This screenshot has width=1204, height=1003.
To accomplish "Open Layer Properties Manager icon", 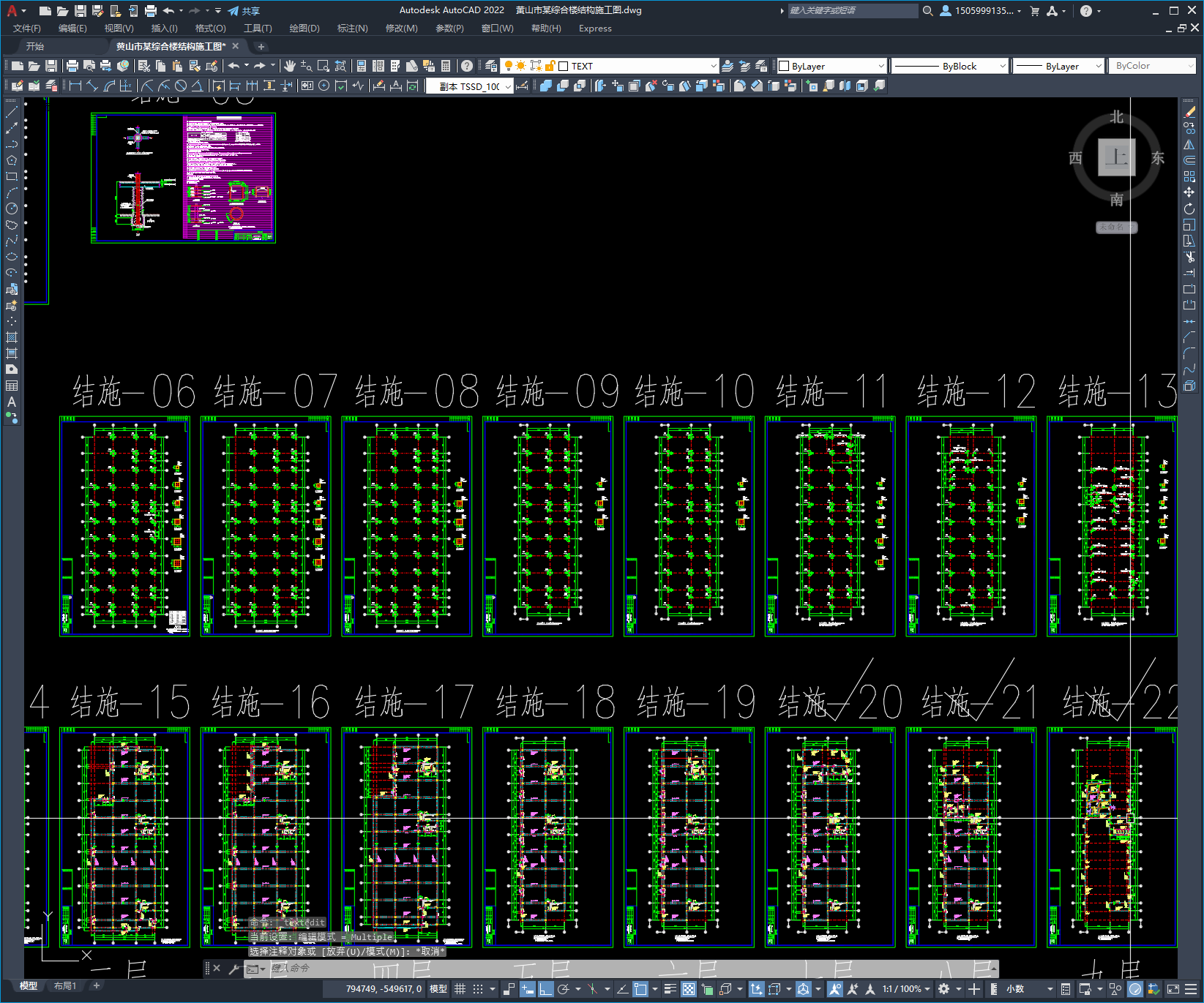I will [490, 66].
